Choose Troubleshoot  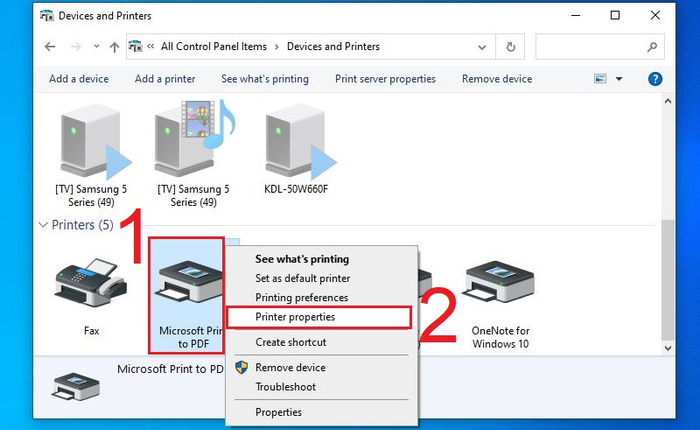(x=285, y=387)
